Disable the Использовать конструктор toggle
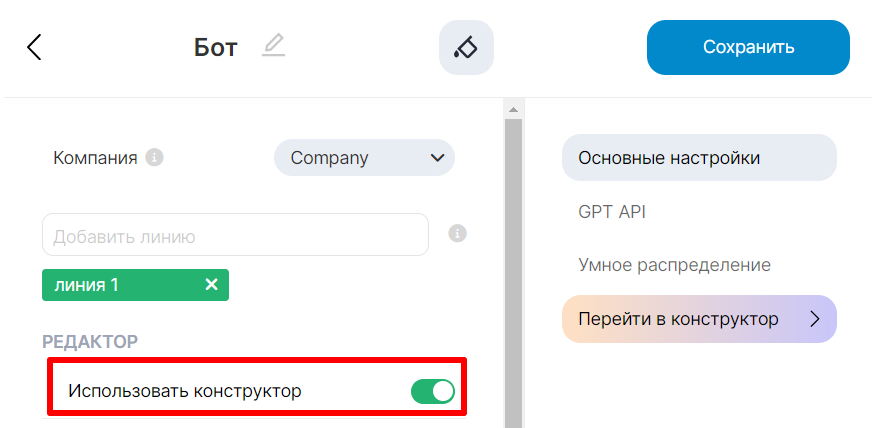Image resolution: width=872 pixels, height=428 pixels. [432, 391]
